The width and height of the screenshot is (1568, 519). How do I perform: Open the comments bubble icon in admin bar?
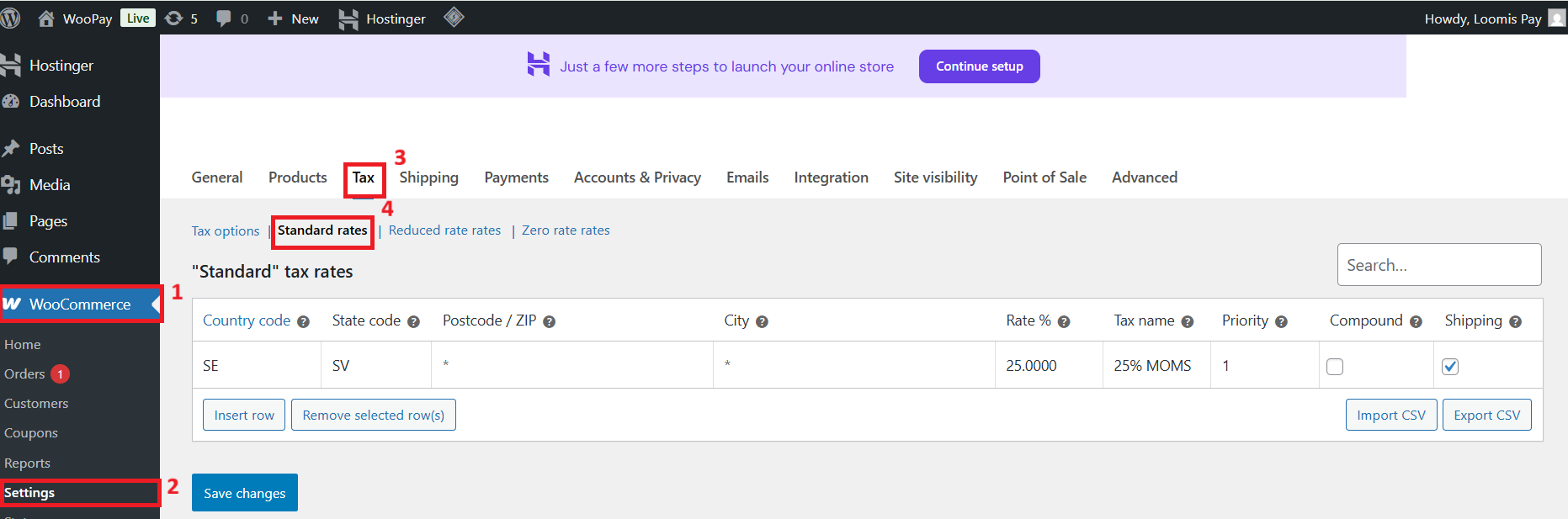pyautogui.click(x=224, y=19)
